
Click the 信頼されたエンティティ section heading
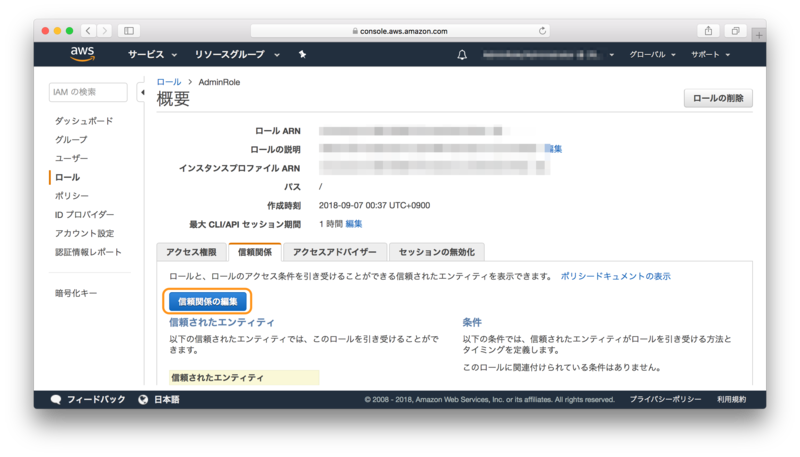[222, 322]
